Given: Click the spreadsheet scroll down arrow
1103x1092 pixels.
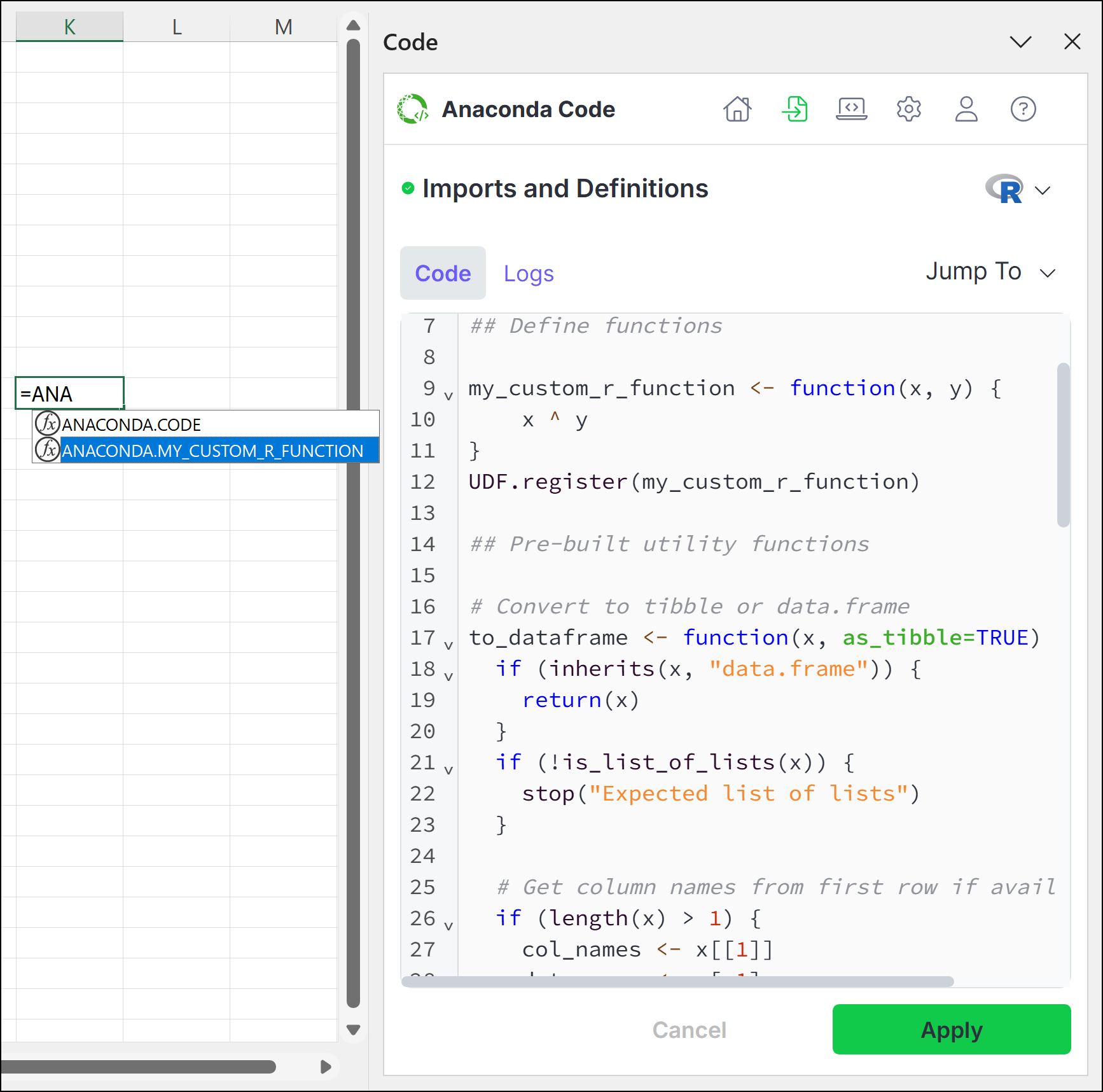Looking at the screenshot, I should [x=354, y=1030].
